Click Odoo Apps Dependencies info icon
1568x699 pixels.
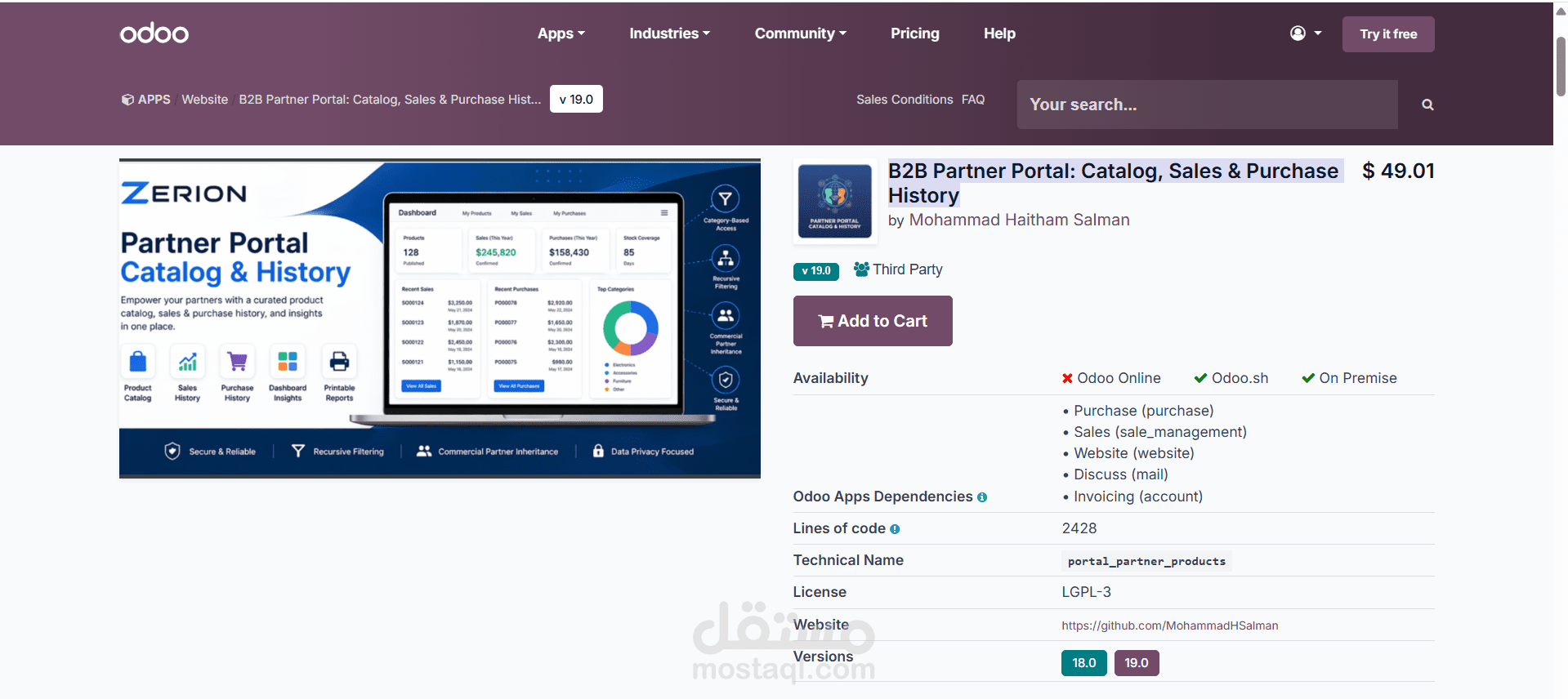tap(982, 497)
